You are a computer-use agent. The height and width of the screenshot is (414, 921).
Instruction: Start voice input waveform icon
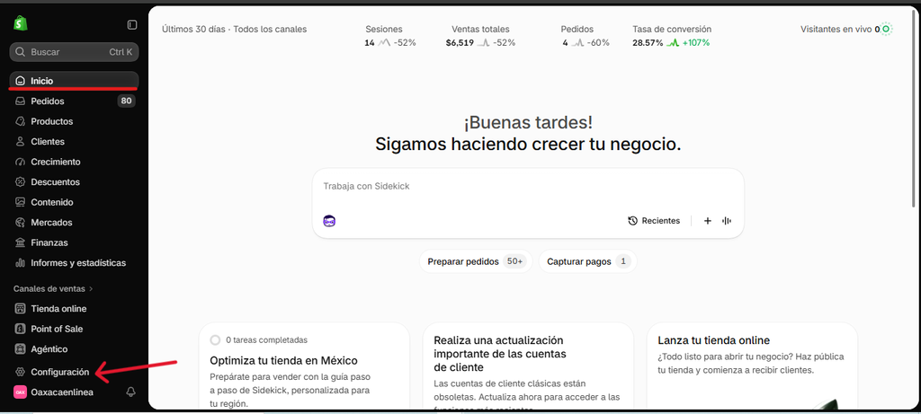(727, 221)
